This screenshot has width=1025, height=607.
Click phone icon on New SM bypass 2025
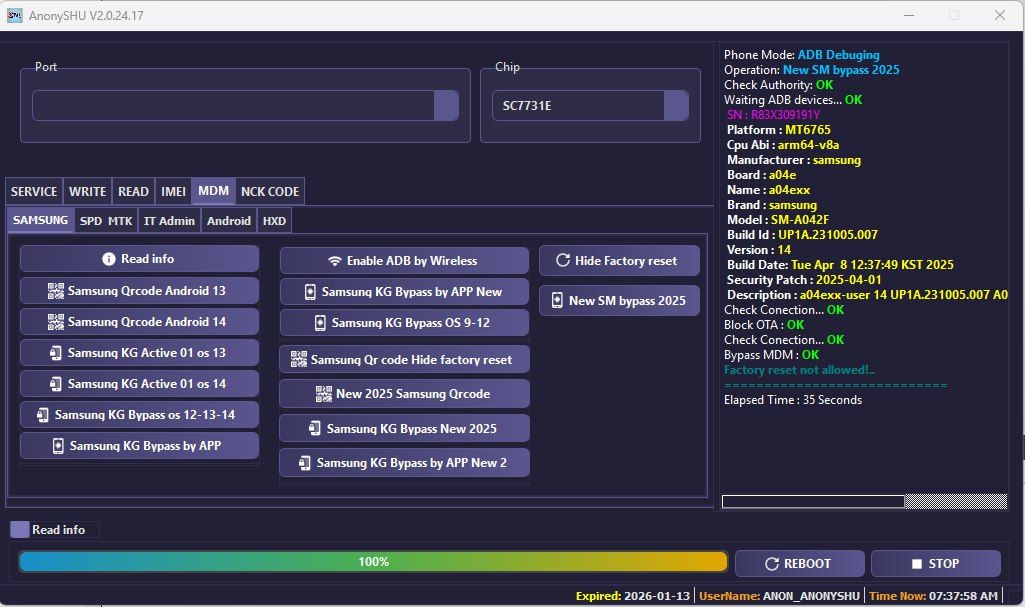click(557, 301)
